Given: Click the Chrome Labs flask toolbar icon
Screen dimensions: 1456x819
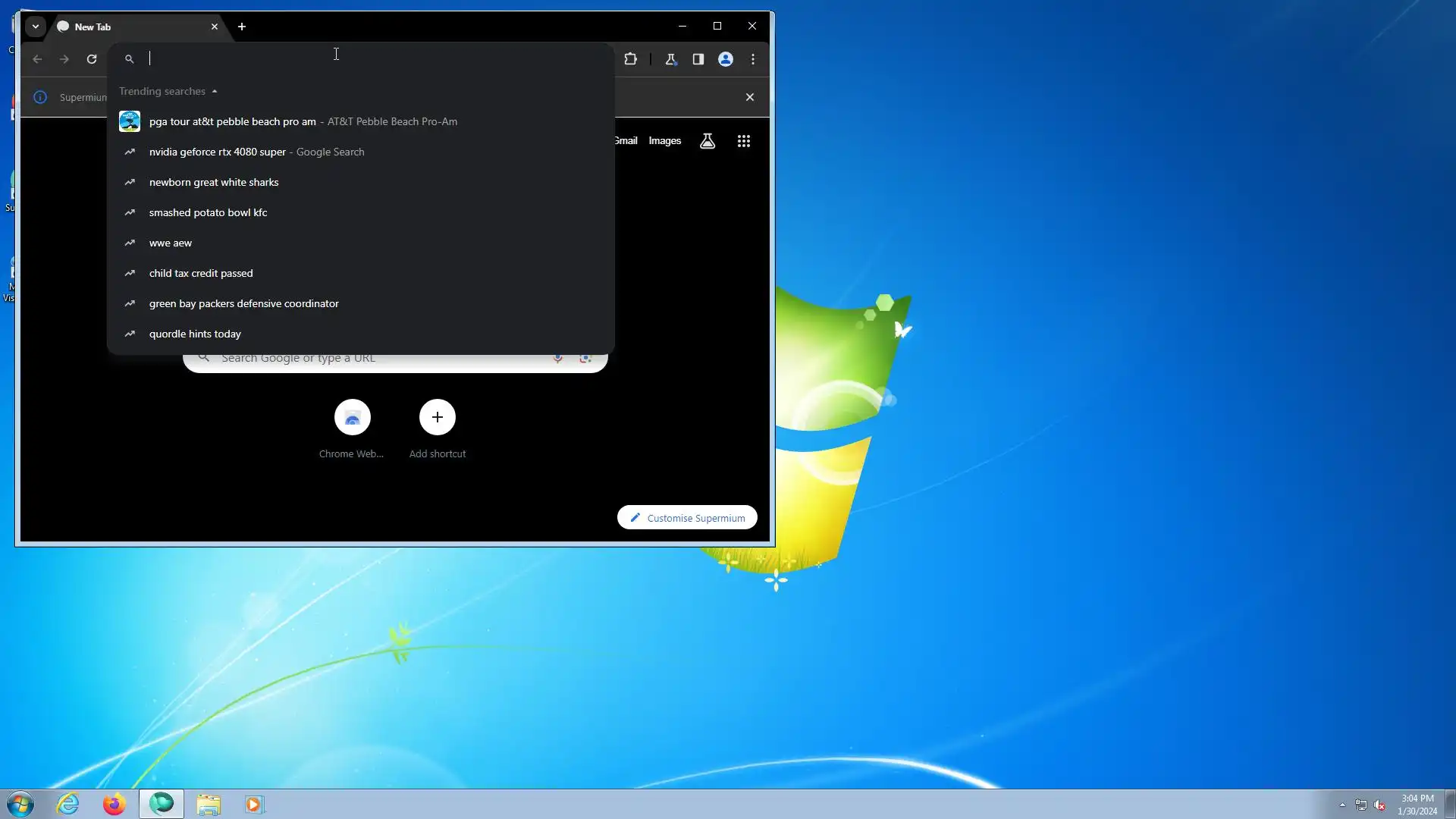Looking at the screenshot, I should [670, 59].
